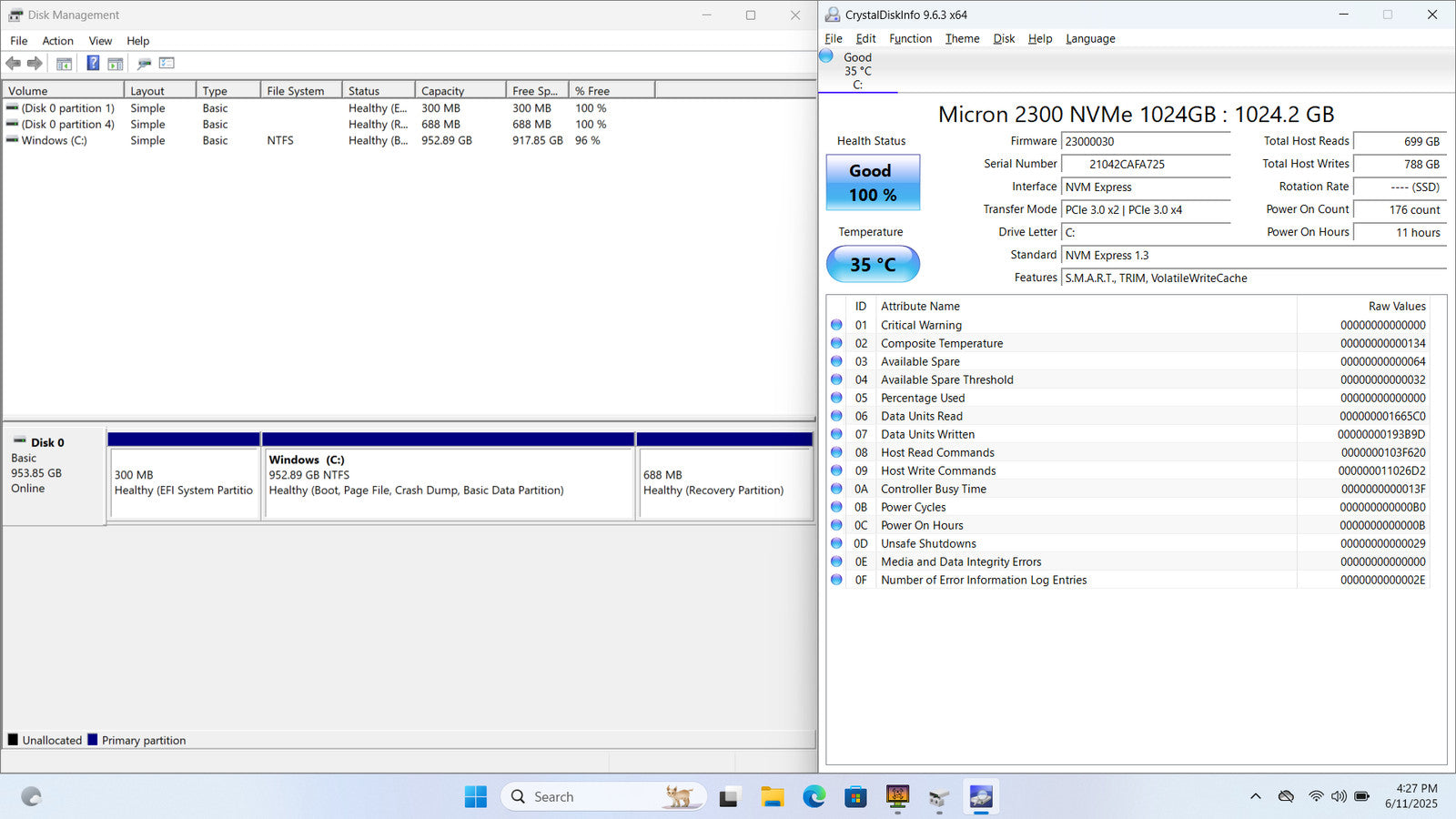
Task: Click the Wi-Fi icon in system tray
Action: [1316, 796]
